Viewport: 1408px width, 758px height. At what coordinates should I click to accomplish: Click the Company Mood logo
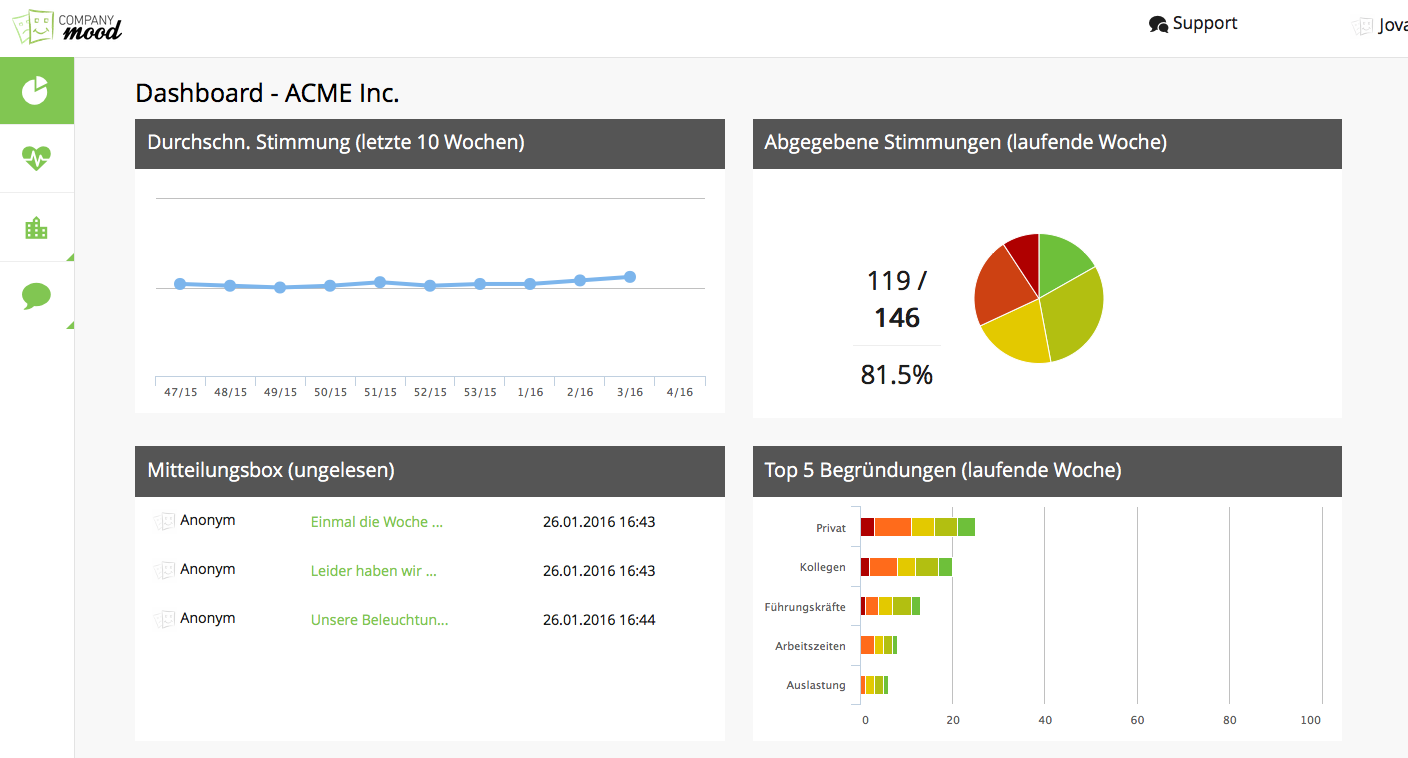[67, 27]
